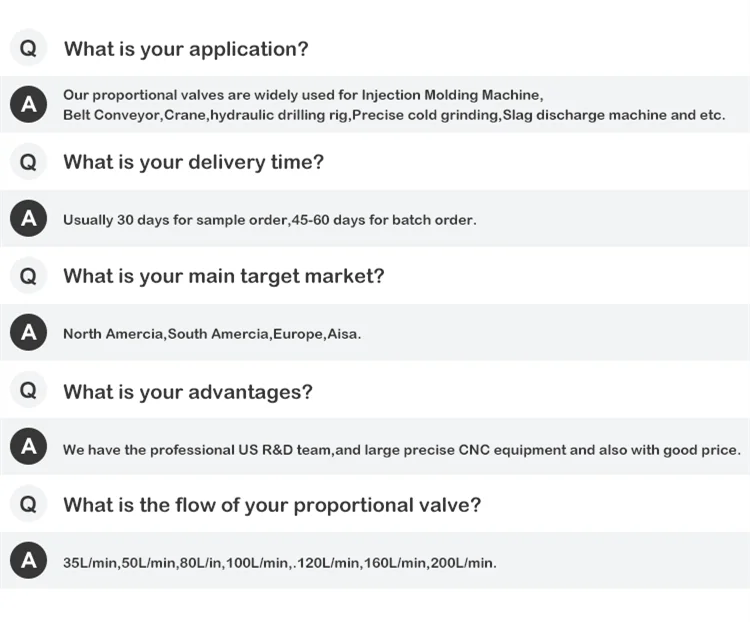Click the sample order delivery time answer
Viewport: 750px width, 622px height.
pyautogui.click(x=269, y=220)
